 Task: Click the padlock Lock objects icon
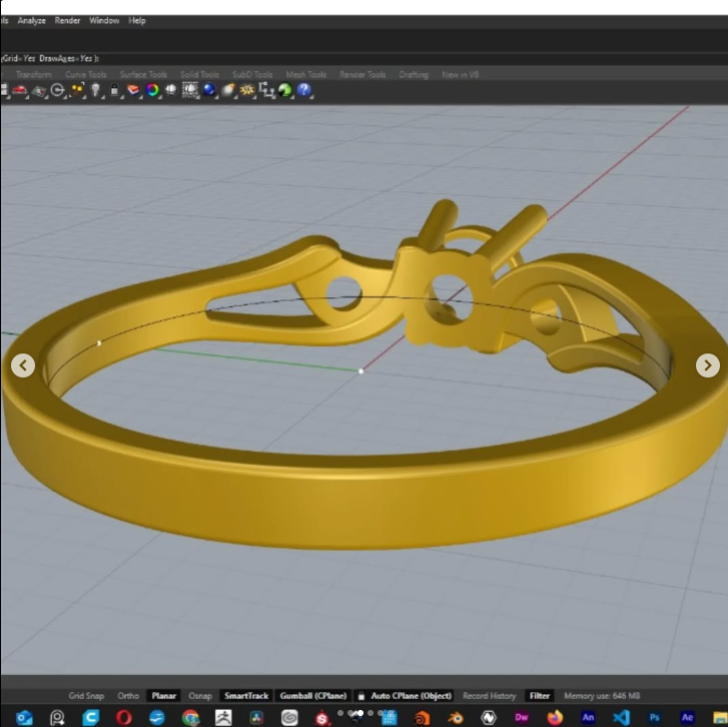tap(115, 90)
